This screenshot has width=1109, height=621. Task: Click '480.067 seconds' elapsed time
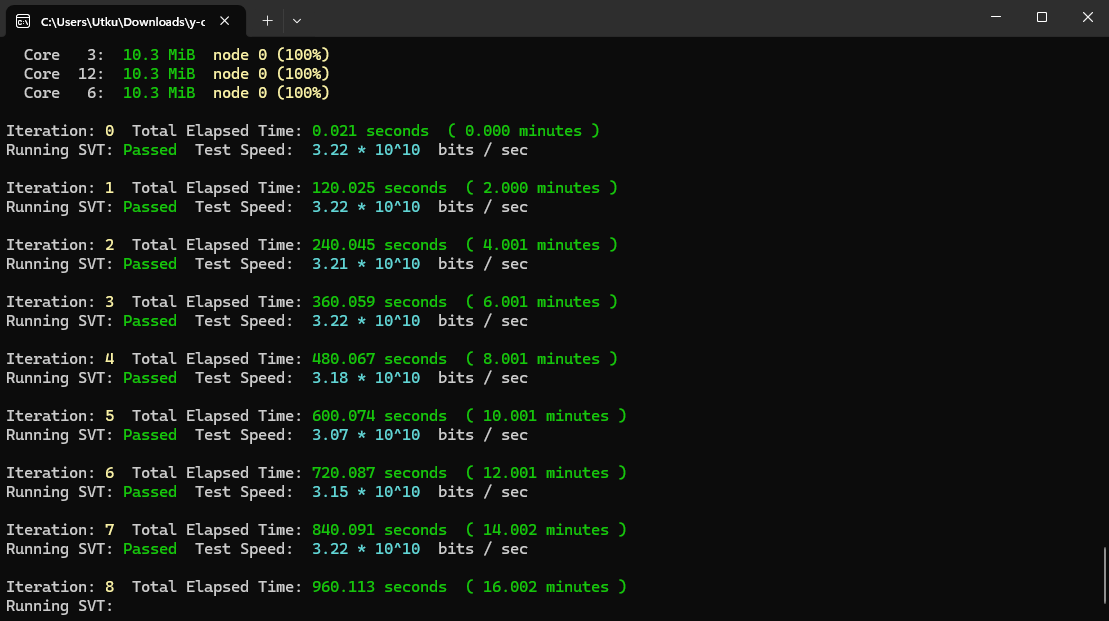(x=379, y=359)
